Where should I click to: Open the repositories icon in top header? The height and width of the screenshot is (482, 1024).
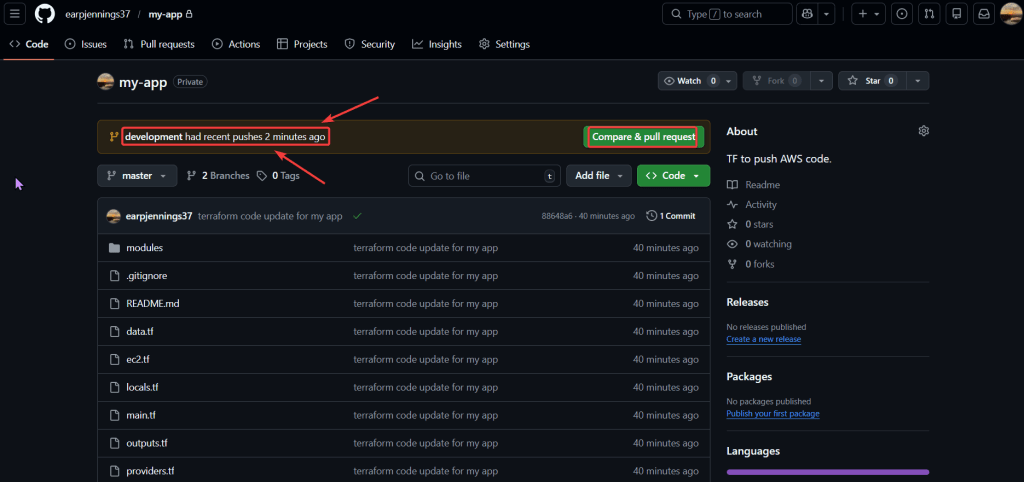(x=956, y=14)
